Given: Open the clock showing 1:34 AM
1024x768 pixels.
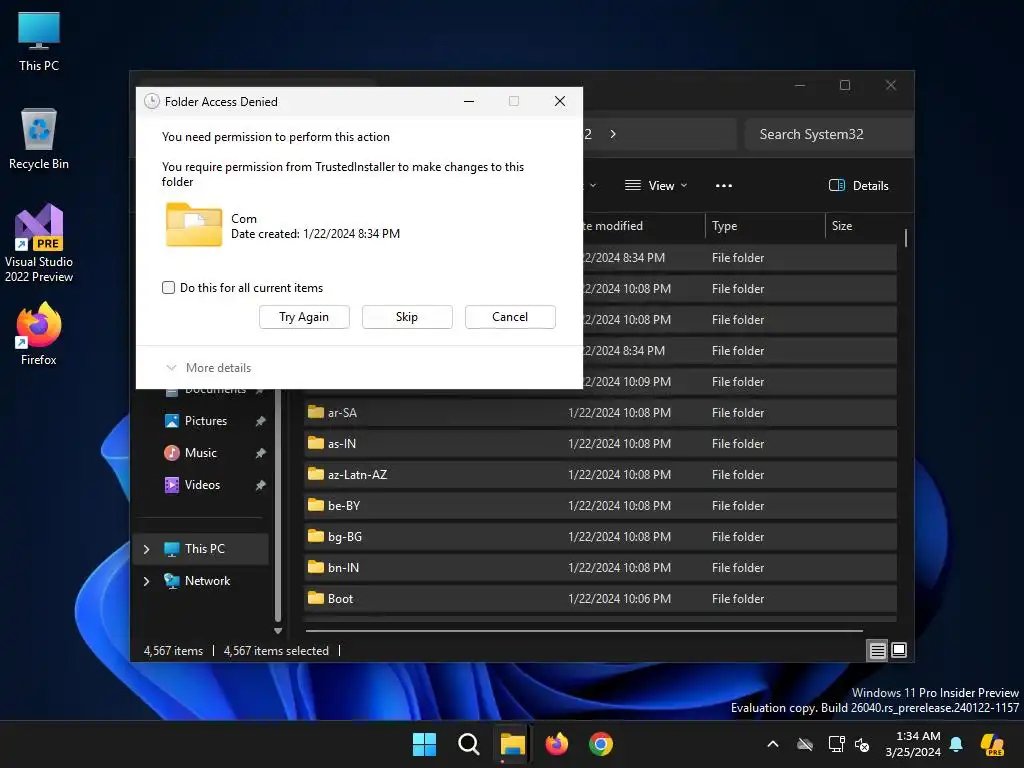Looking at the screenshot, I should click(913, 744).
